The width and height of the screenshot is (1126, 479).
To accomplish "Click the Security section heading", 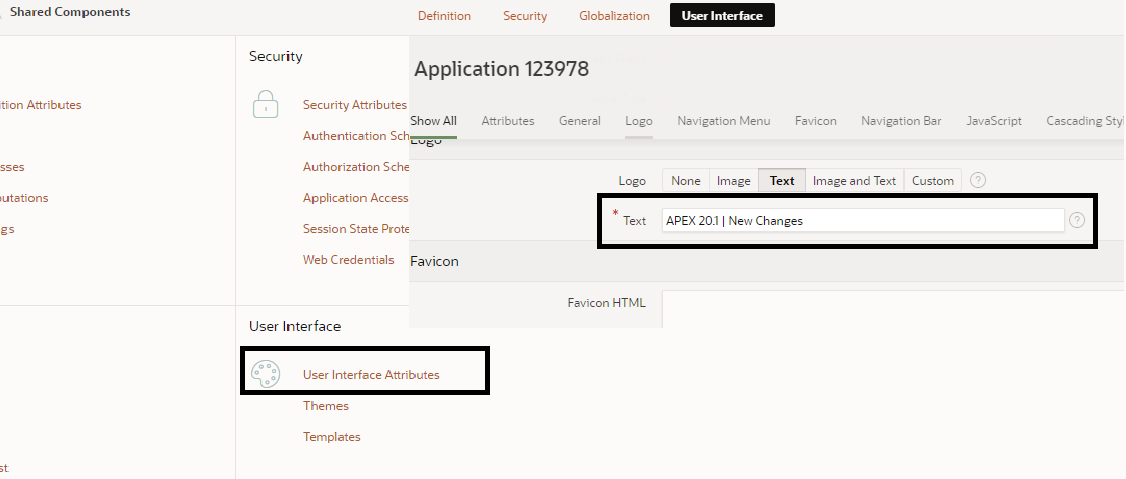I will point(276,56).
